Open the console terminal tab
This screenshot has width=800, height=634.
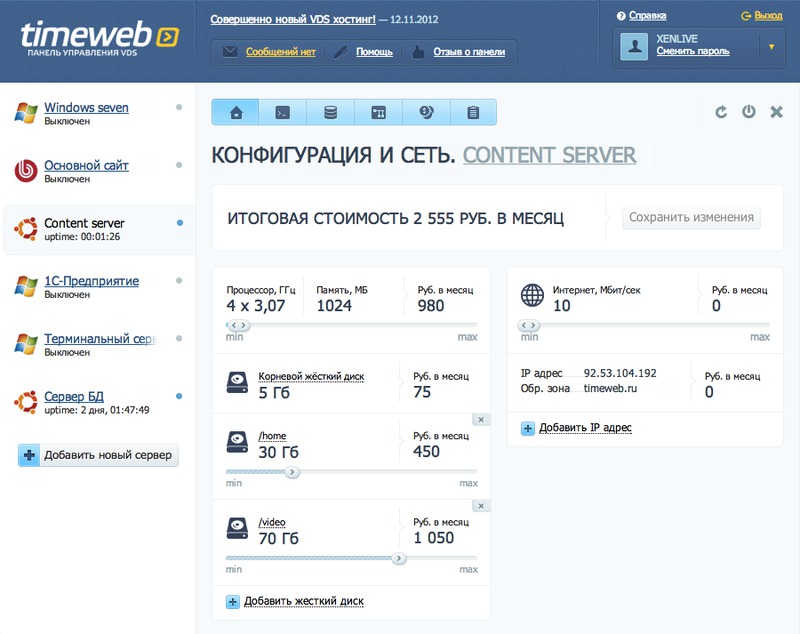coord(283,112)
